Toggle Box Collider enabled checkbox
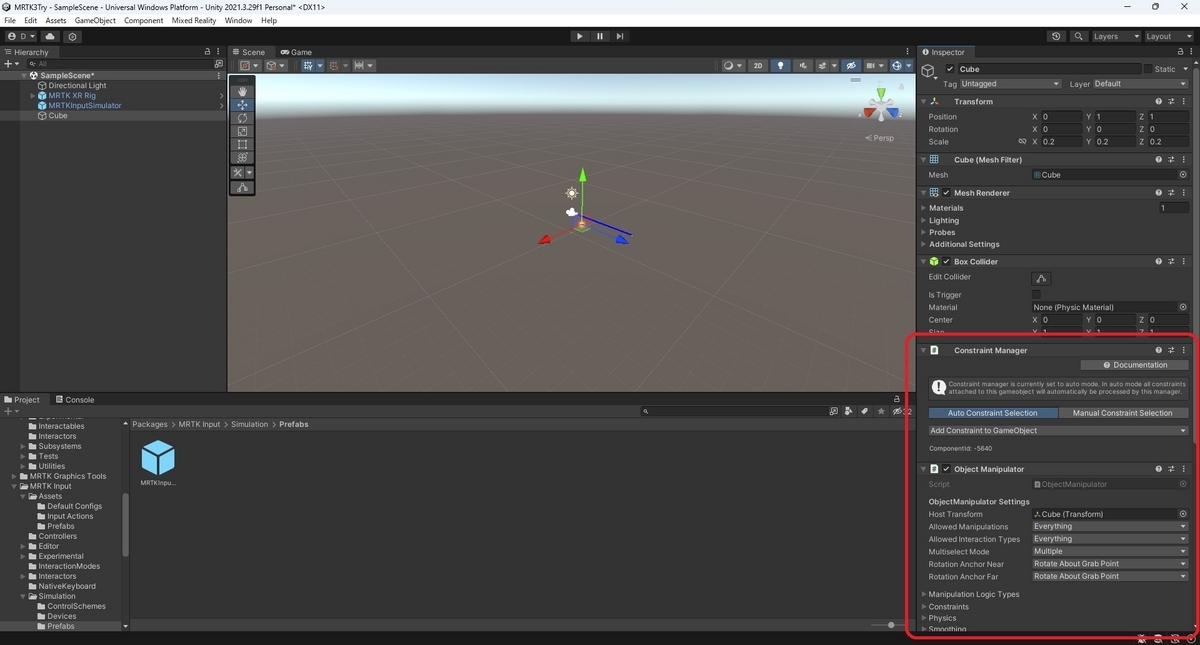Screen dimensions: 1200x645 point(946,262)
